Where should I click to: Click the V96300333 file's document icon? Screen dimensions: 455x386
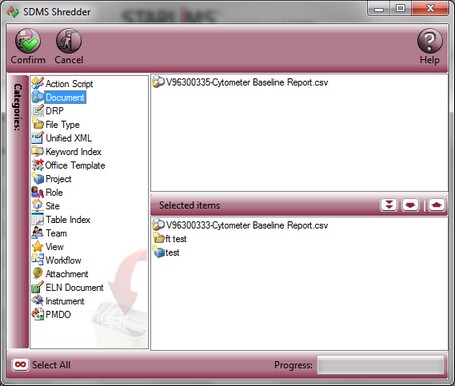pos(158,225)
